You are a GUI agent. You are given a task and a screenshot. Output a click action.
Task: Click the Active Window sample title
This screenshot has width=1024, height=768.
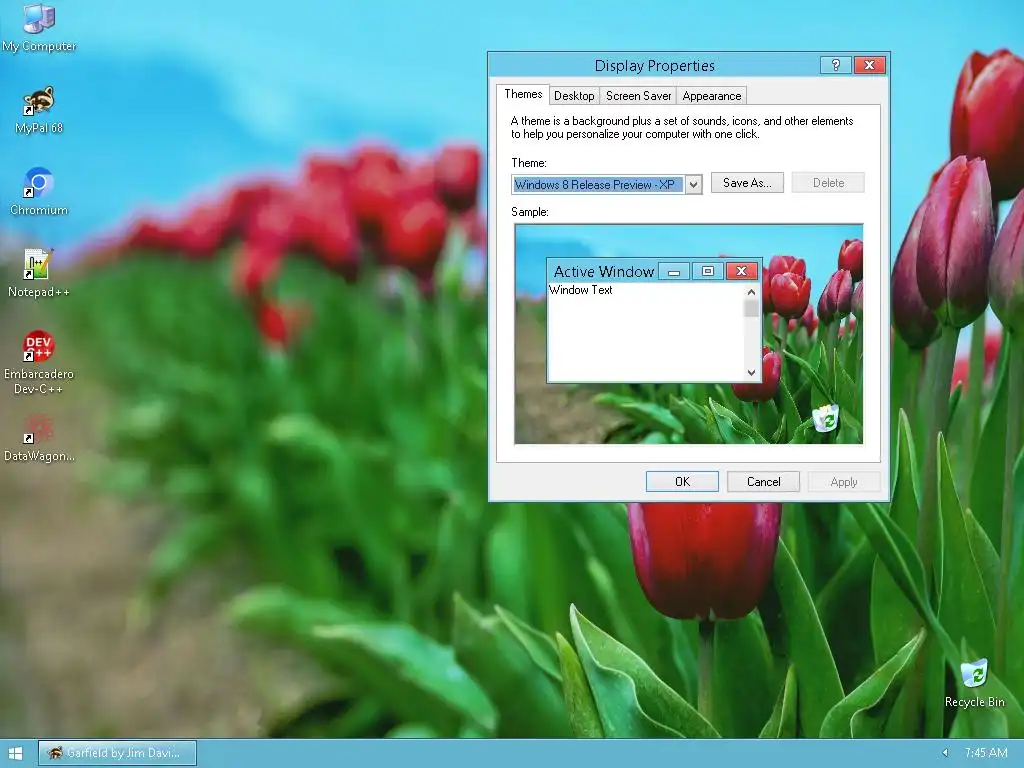point(604,272)
